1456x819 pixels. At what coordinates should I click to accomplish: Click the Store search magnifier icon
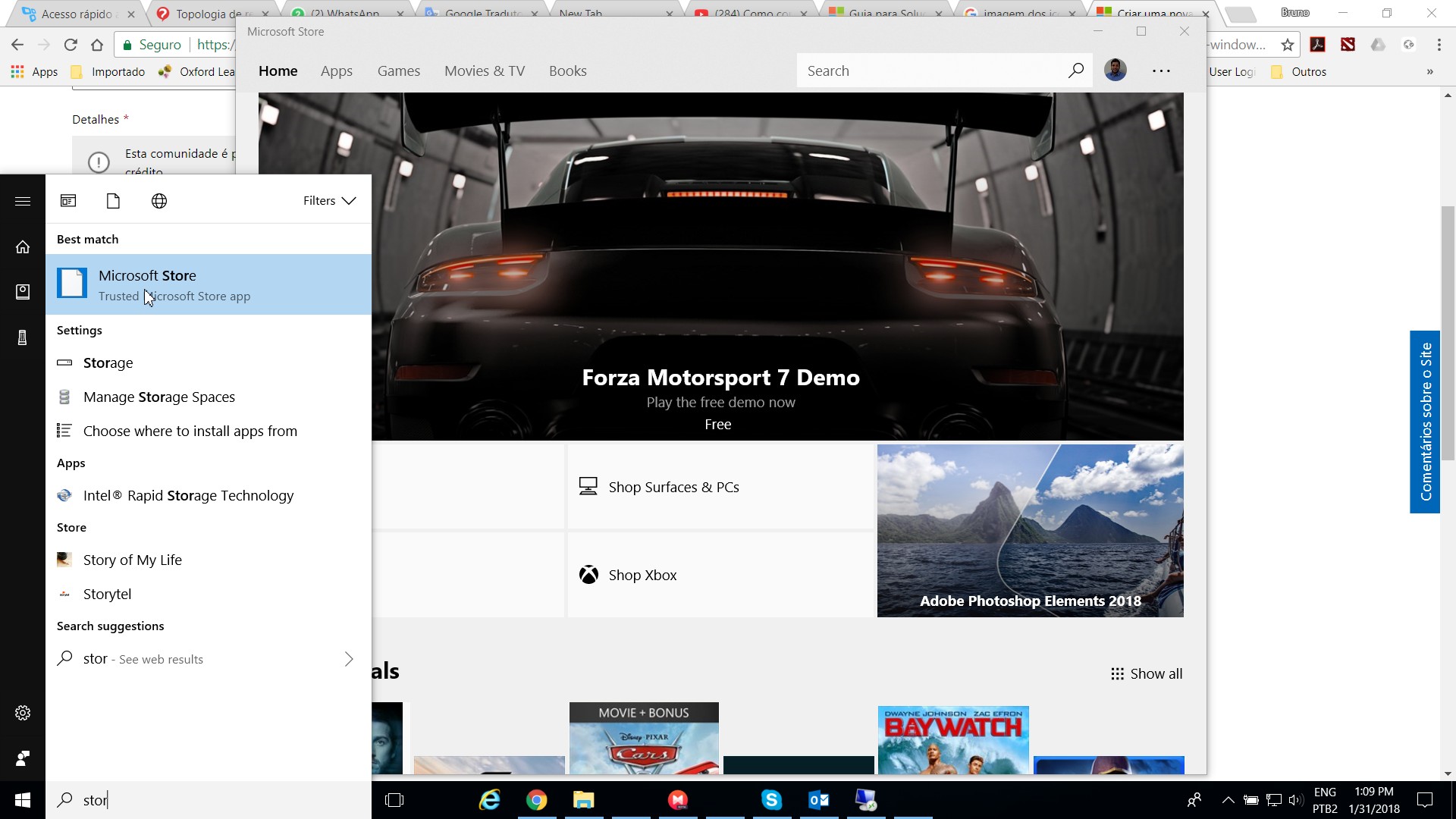pos(1075,71)
